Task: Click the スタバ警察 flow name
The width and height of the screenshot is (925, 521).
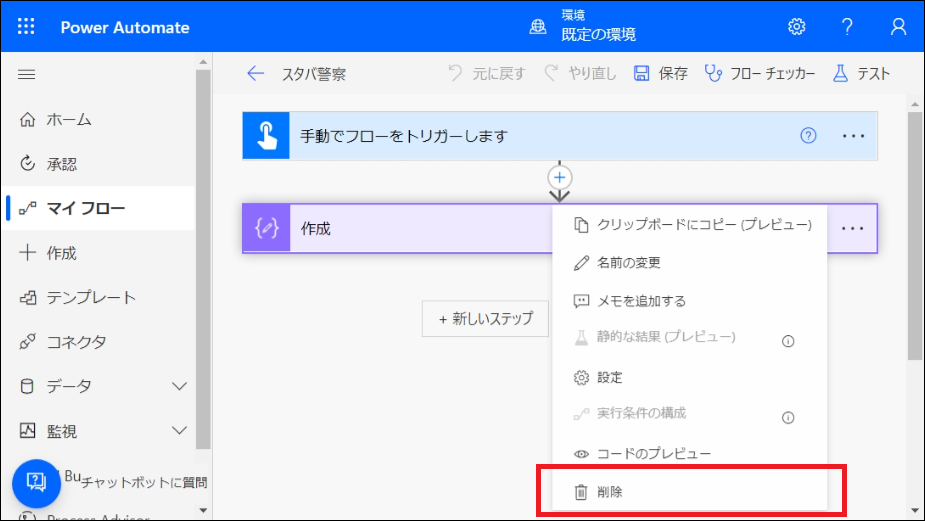Action: (313, 74)
